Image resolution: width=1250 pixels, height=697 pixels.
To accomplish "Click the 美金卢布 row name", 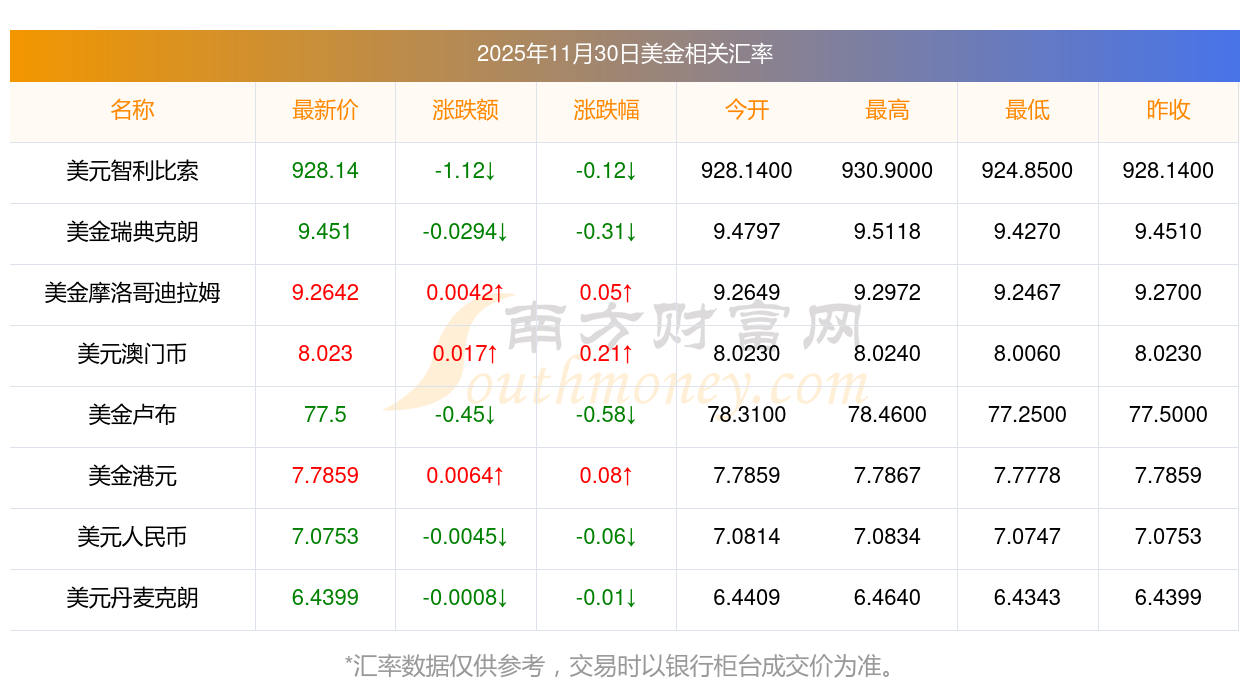I will point(133,415).
